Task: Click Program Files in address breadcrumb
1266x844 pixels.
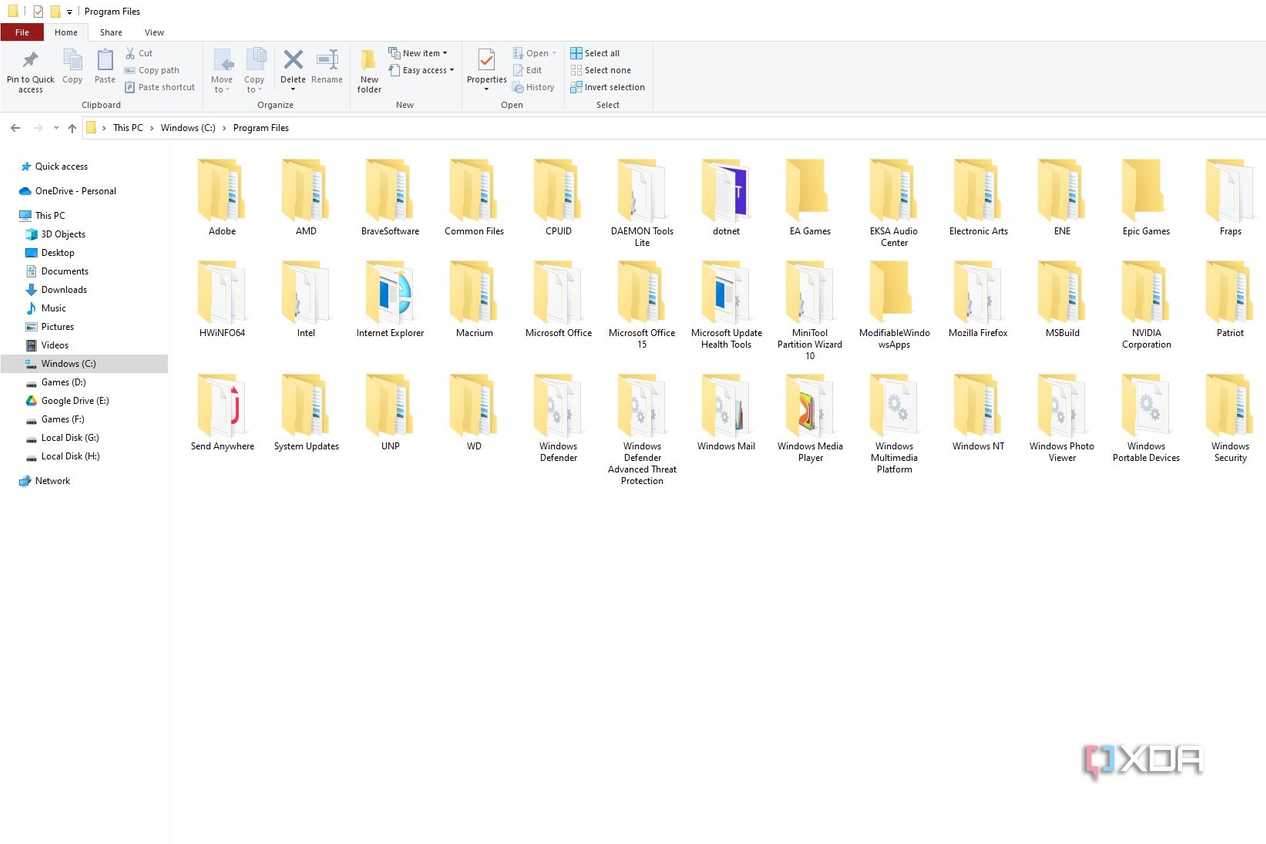Action: click(261, 128)
